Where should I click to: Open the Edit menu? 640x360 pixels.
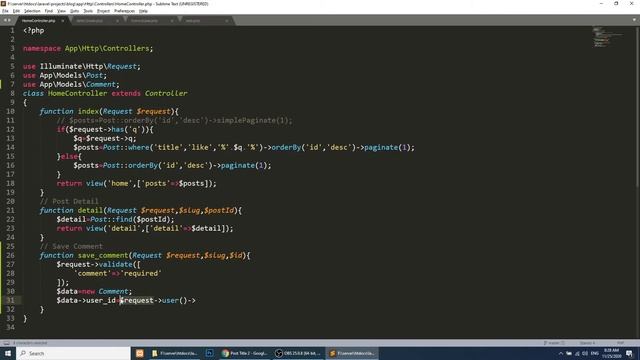pos(16,11)
